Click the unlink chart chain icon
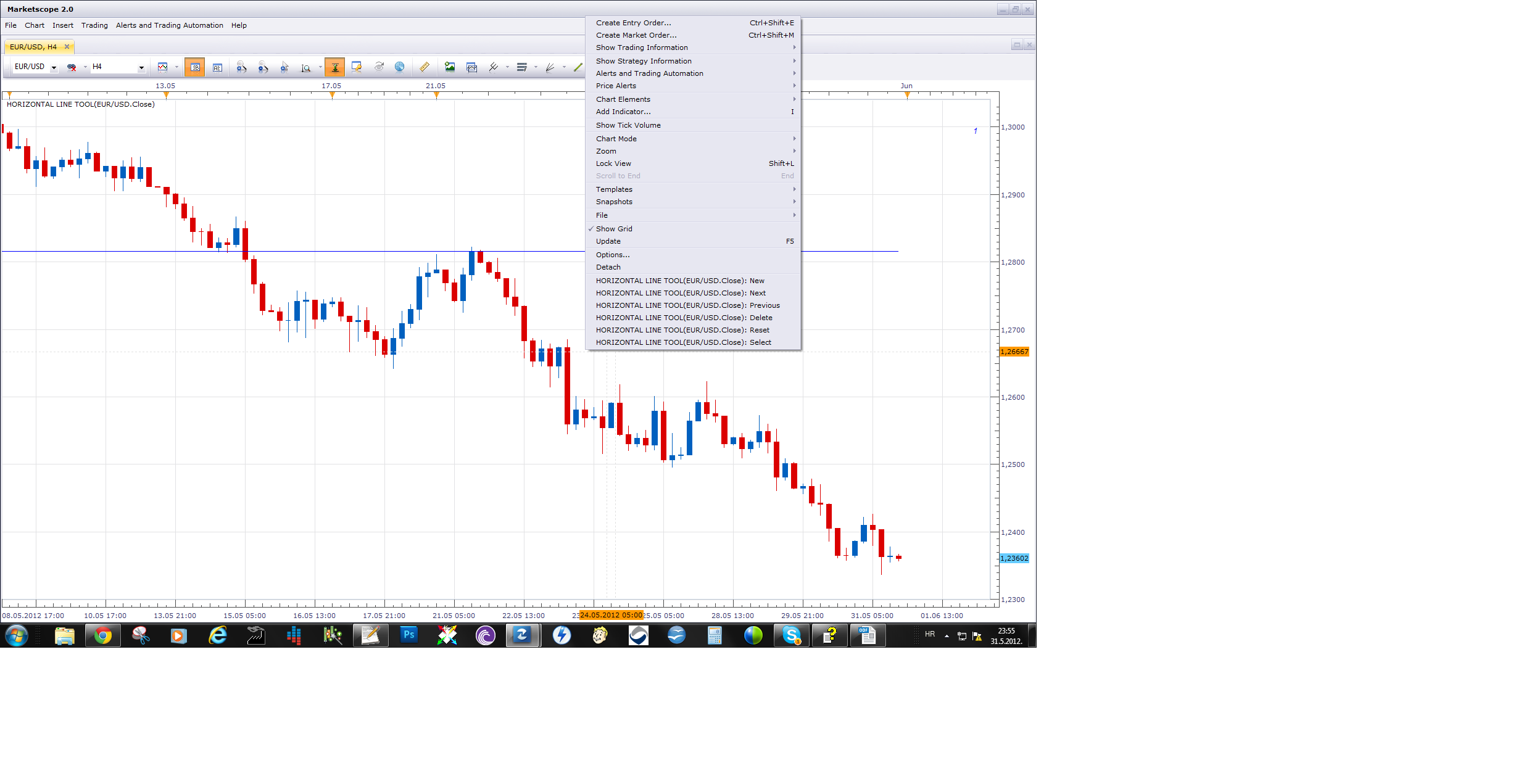Image resolution: width=1513 pixels, height=784 pixels. click(72, 67)
